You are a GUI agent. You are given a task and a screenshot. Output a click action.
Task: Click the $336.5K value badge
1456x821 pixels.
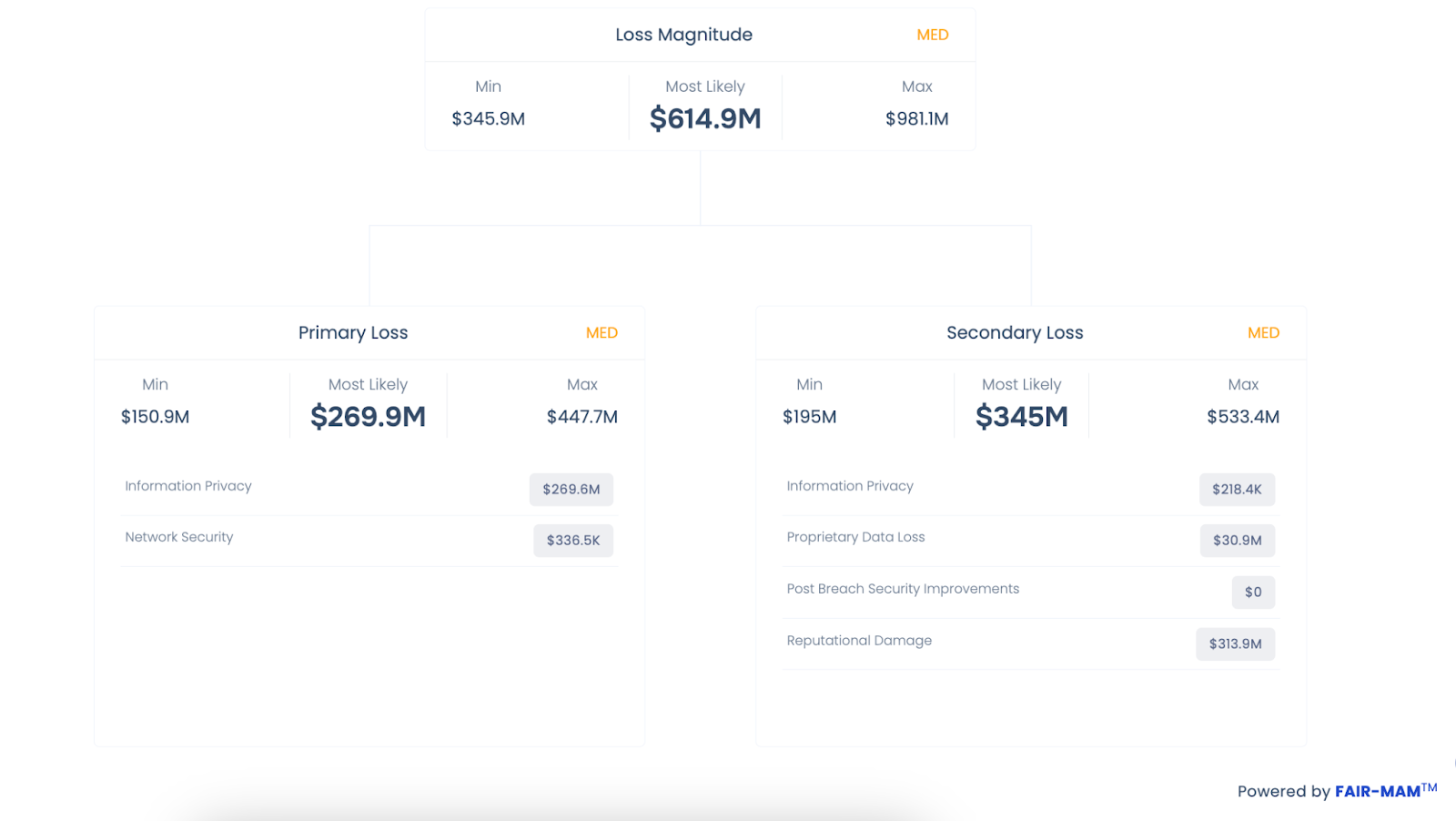[x=573, y=541]
